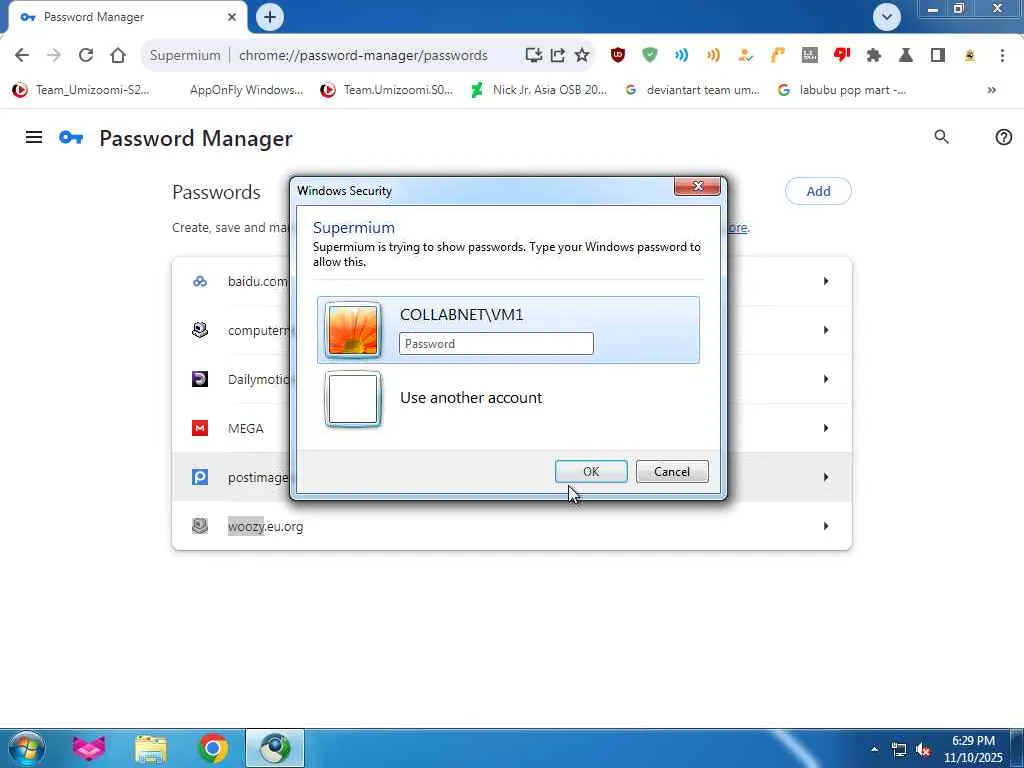The width and height of the screenshot is (1024, 768).
Task: Select the woozy.eu.org password entry
Action: [x=512, y=526]
